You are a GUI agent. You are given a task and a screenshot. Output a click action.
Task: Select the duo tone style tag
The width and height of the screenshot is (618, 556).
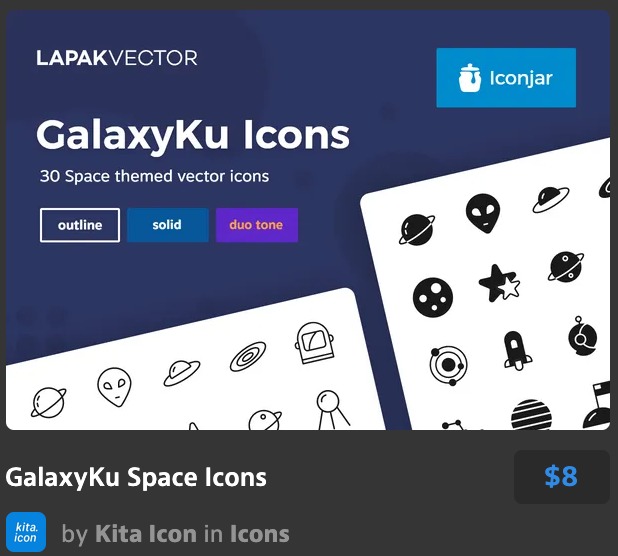click(257, 225)
